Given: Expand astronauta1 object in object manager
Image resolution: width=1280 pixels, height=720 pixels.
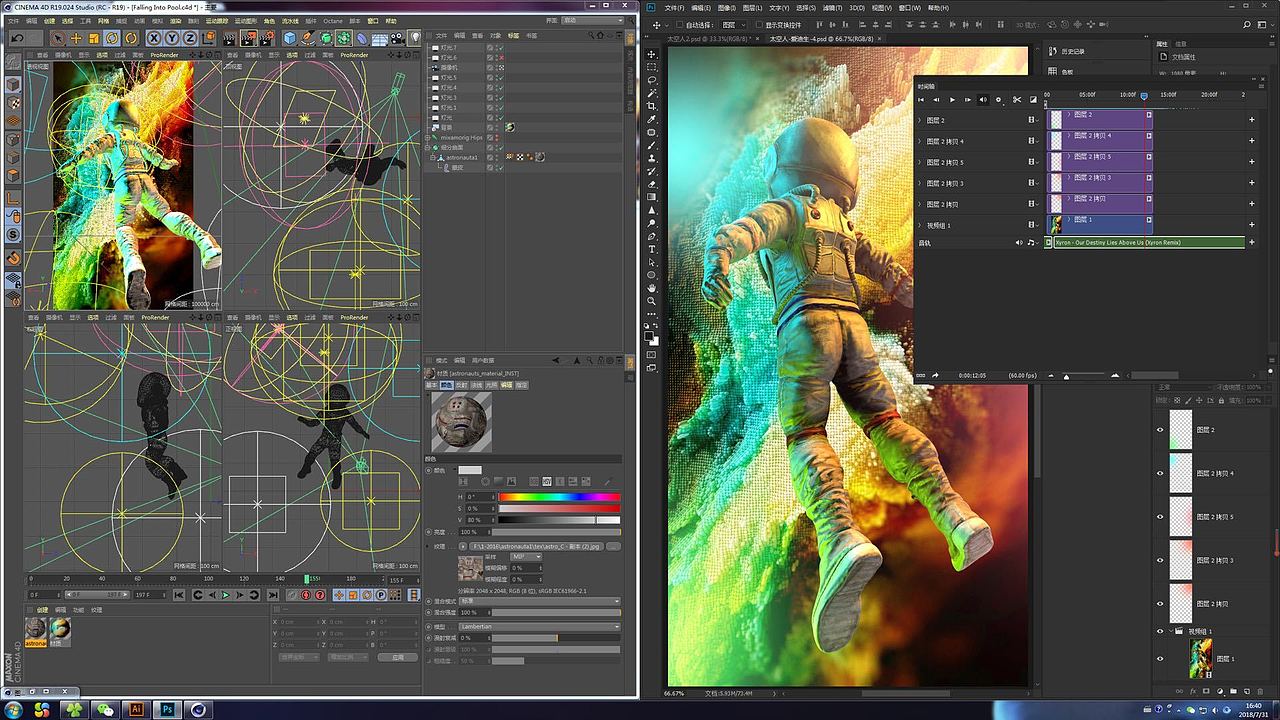Looking at the screenshot, I should (433, 157).
